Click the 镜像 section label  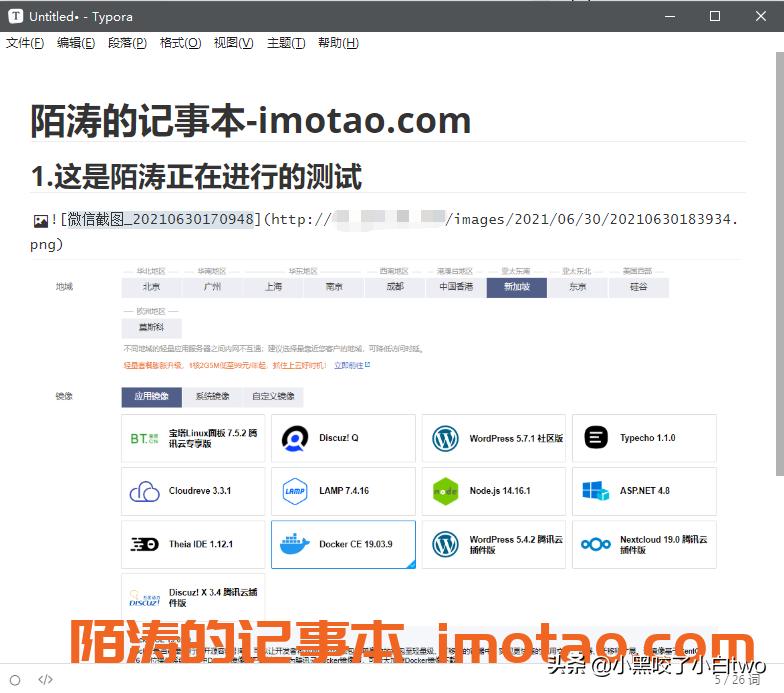coord(64,396)
